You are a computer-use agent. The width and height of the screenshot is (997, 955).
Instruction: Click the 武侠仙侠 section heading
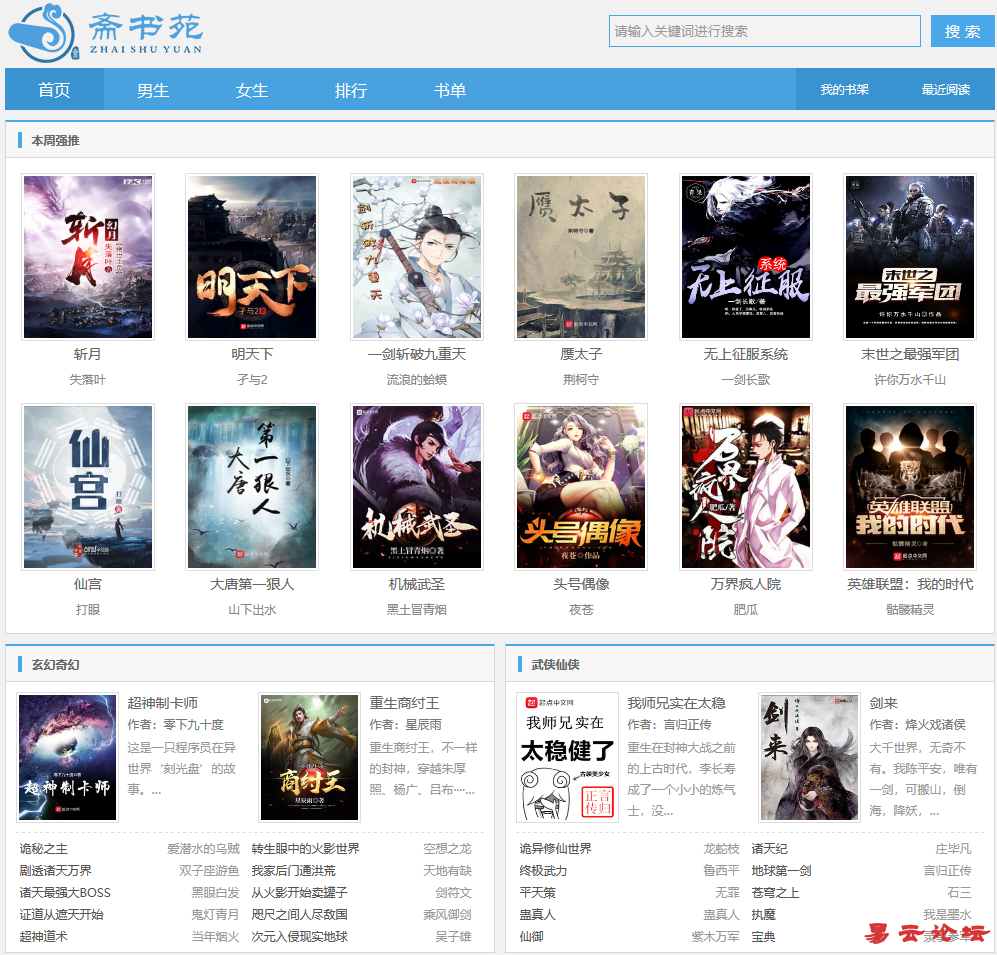(x=555, y=664)
